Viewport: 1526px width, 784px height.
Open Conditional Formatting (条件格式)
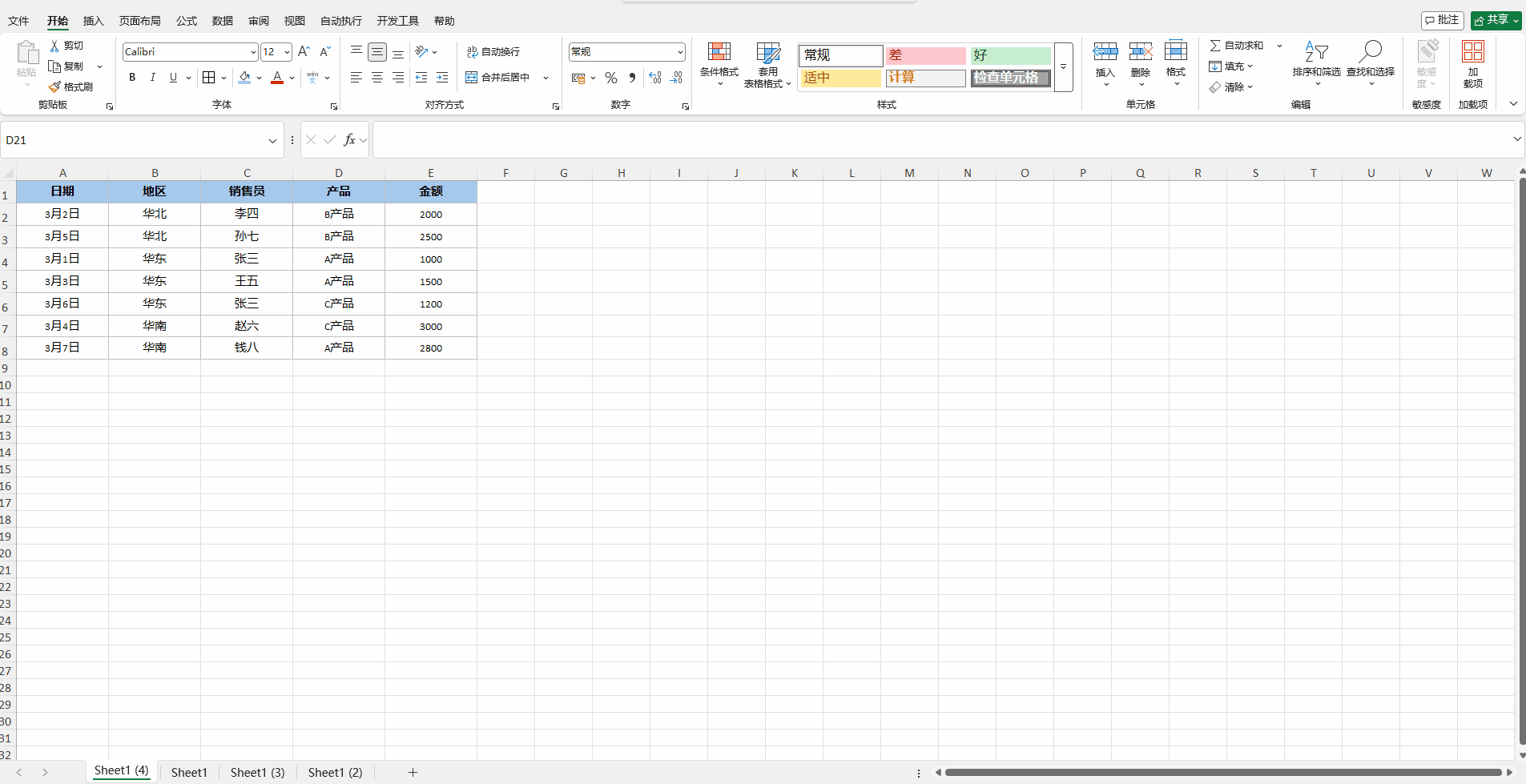pos(719,64)
